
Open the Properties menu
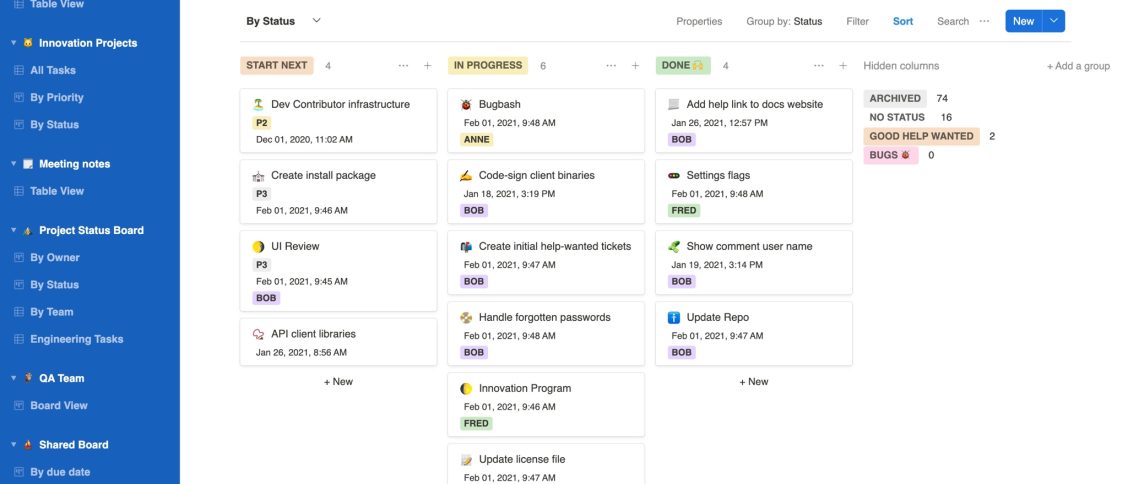(699, 21)
